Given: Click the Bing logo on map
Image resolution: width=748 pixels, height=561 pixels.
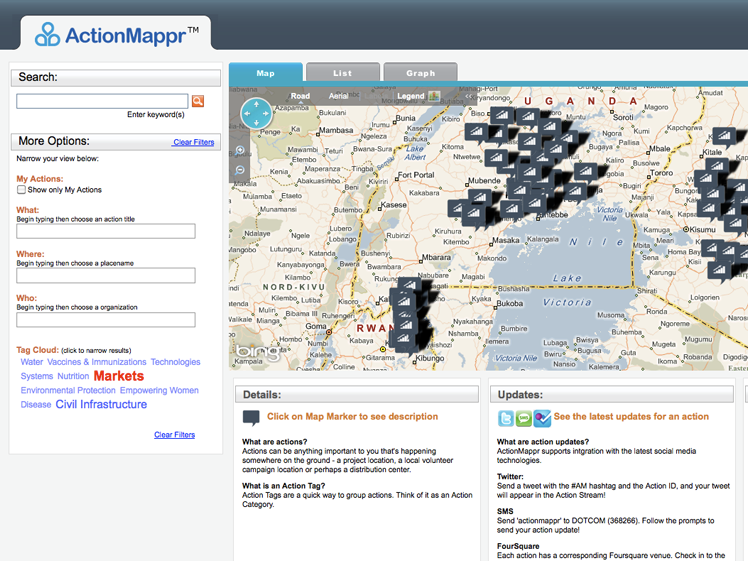Looking at the screenshot, I should click(x=258, y=353).
